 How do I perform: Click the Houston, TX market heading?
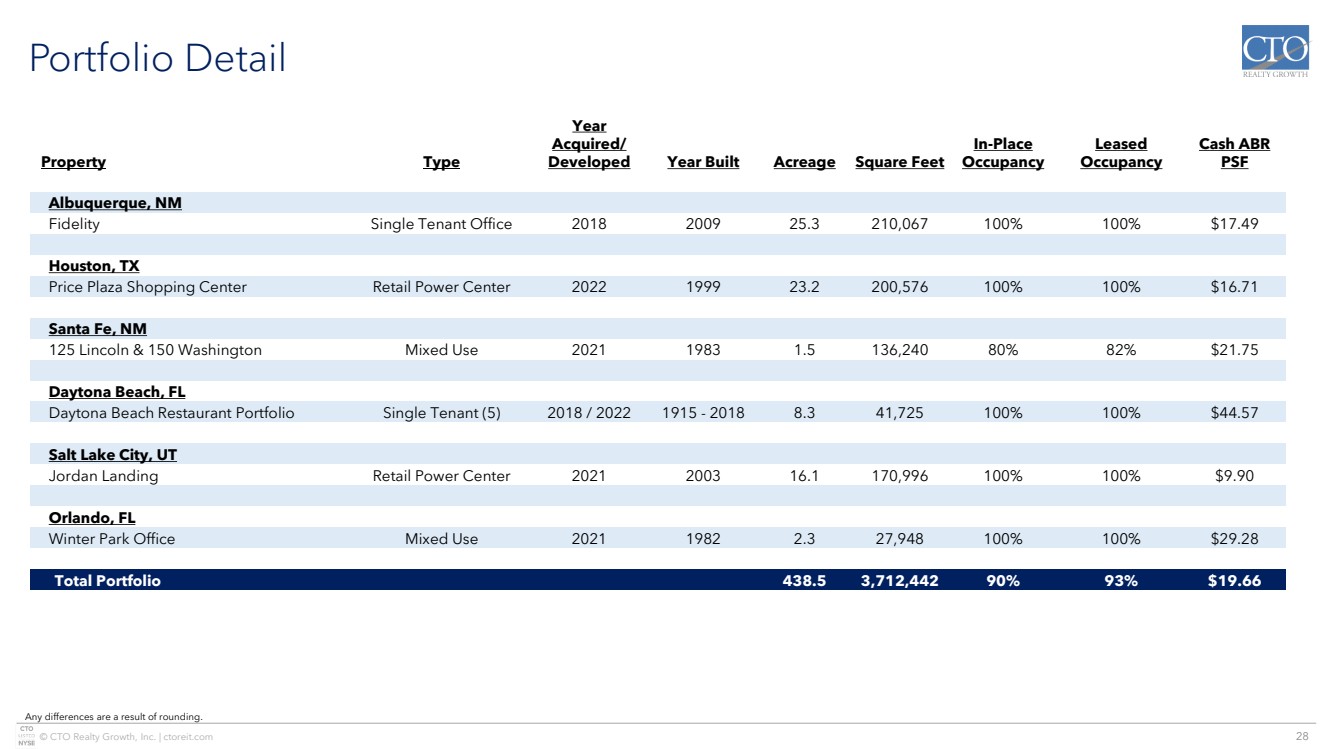94,266
